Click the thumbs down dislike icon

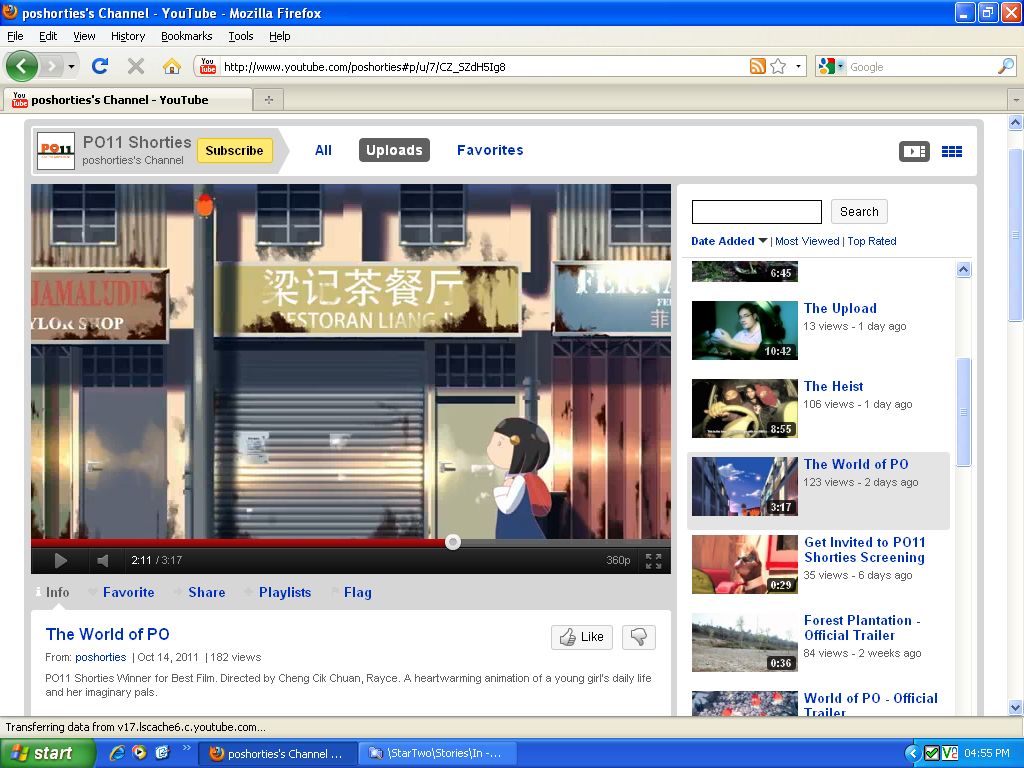click(x=638, y=637)
